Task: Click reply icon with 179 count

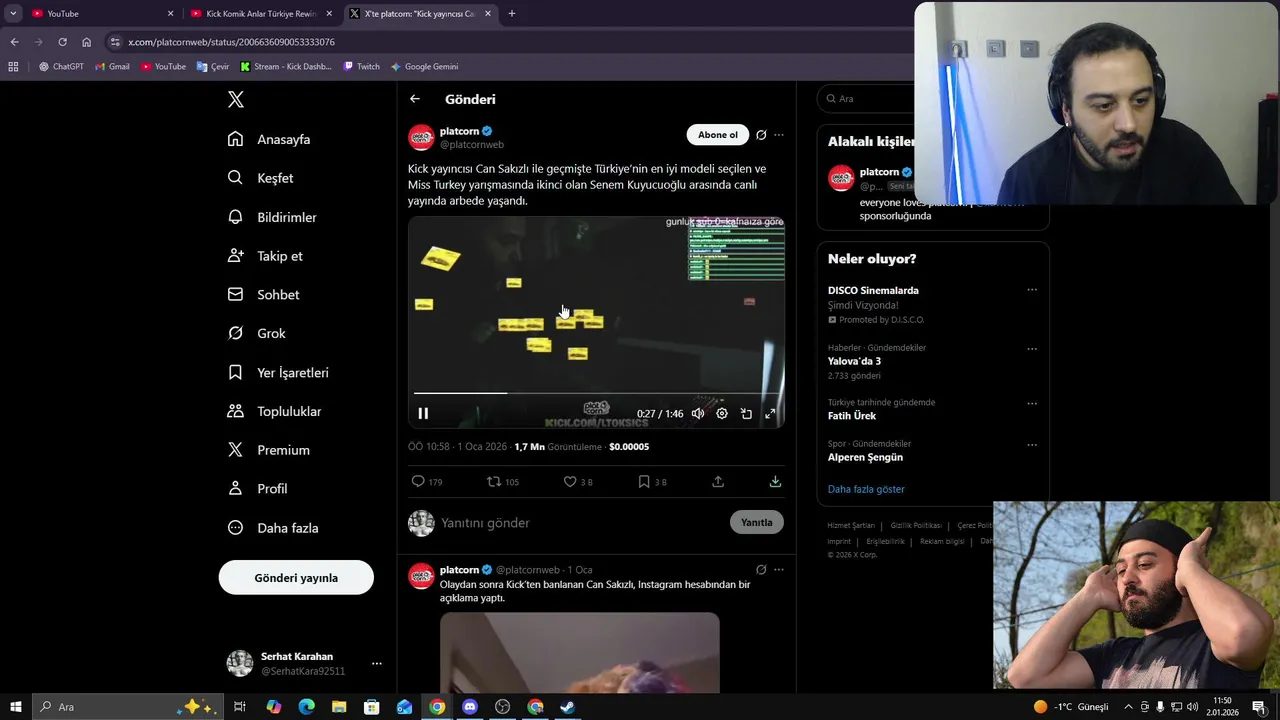Action: pos(427,481)
